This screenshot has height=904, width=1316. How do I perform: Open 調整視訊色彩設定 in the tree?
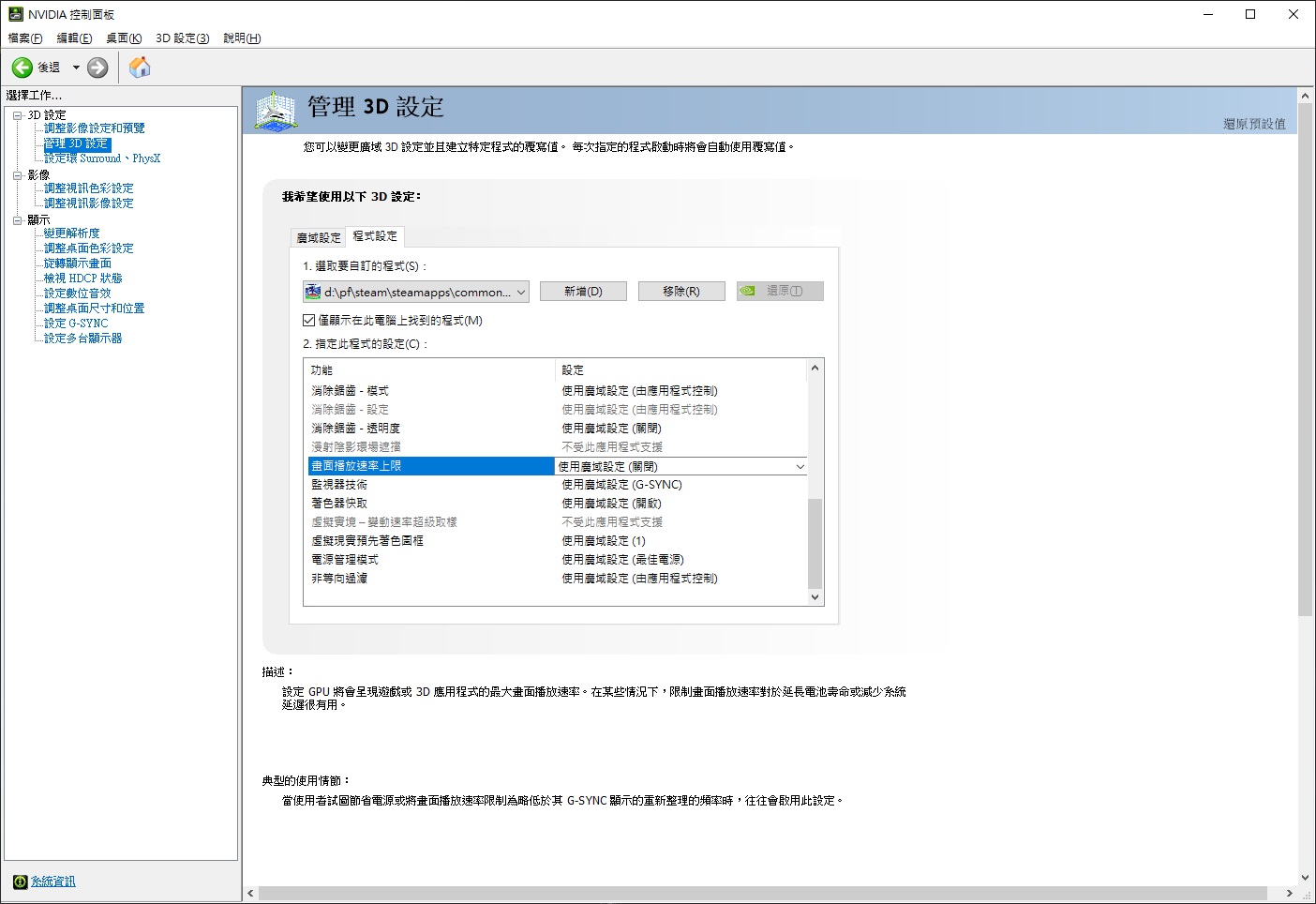(89, 188)
